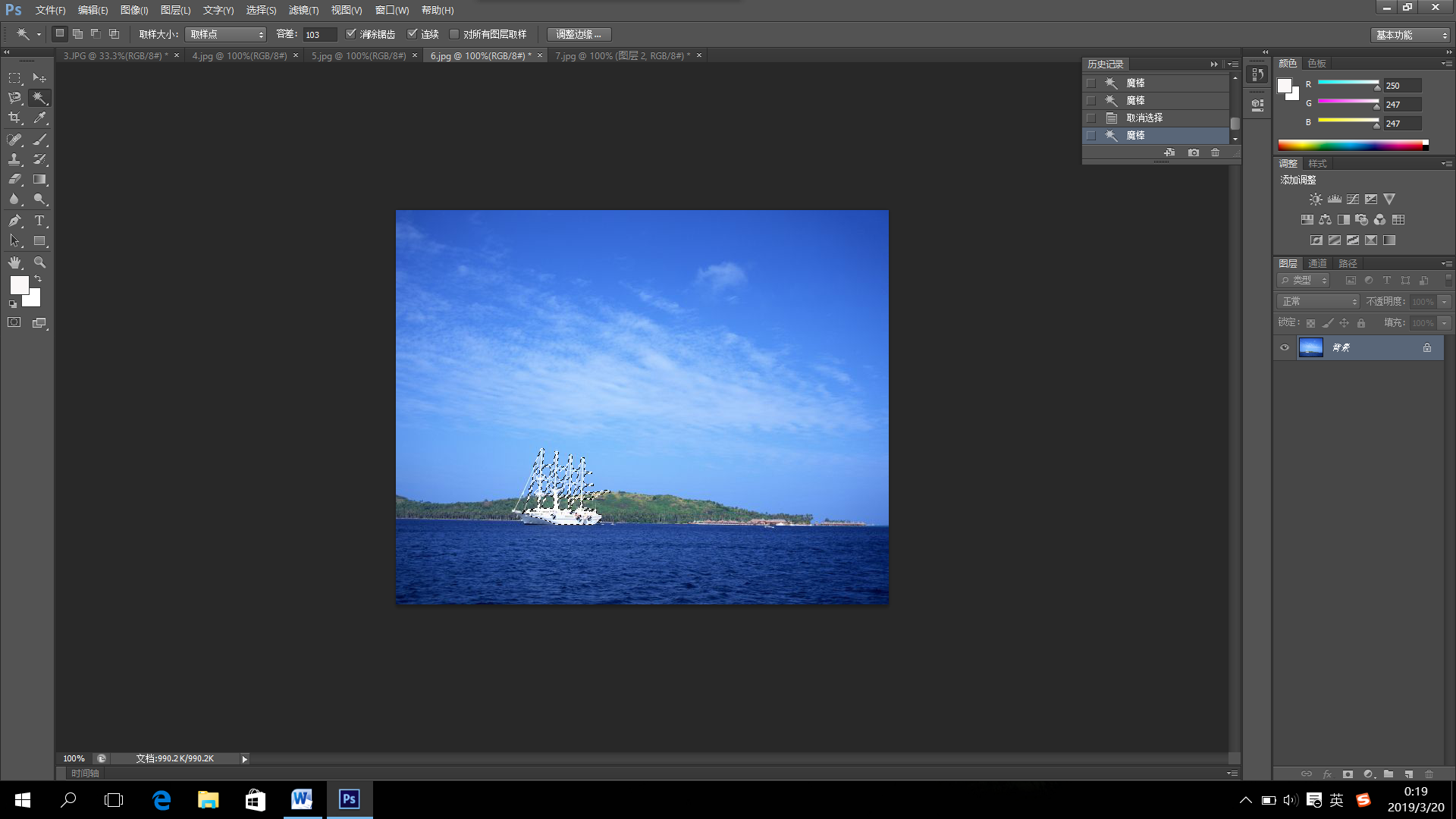Add a Levels adjustment
Viewport: 1456px width, 819px height.
[x=1335, y=199]
